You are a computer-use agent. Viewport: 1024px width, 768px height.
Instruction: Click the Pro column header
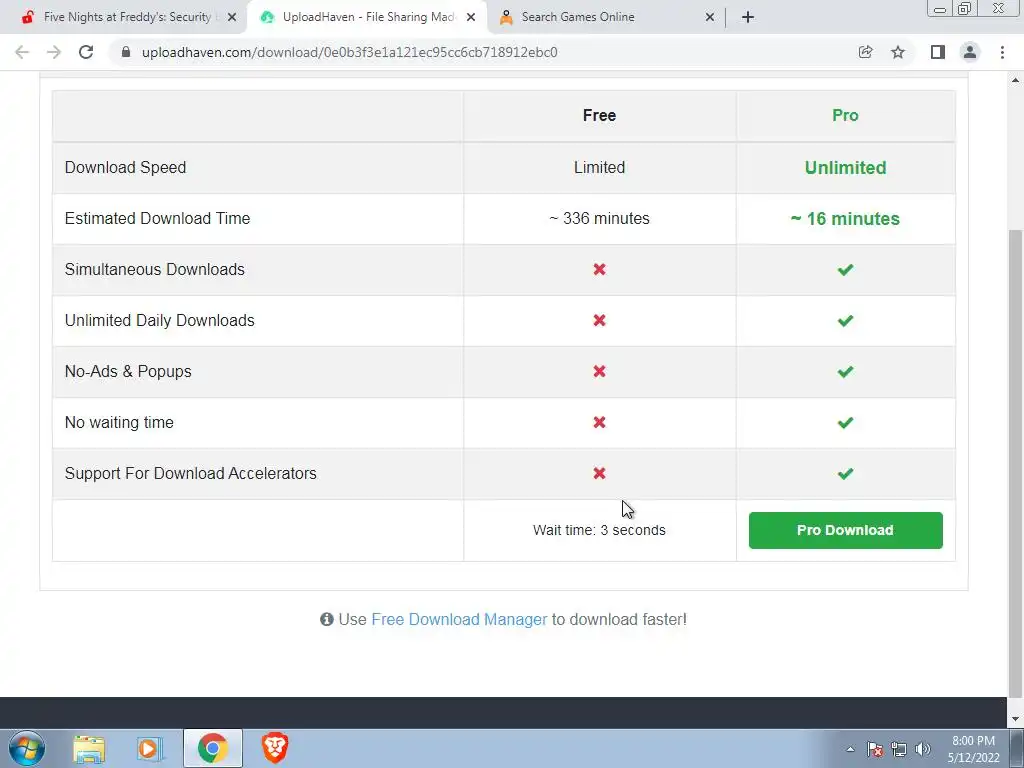click(845, 116)
